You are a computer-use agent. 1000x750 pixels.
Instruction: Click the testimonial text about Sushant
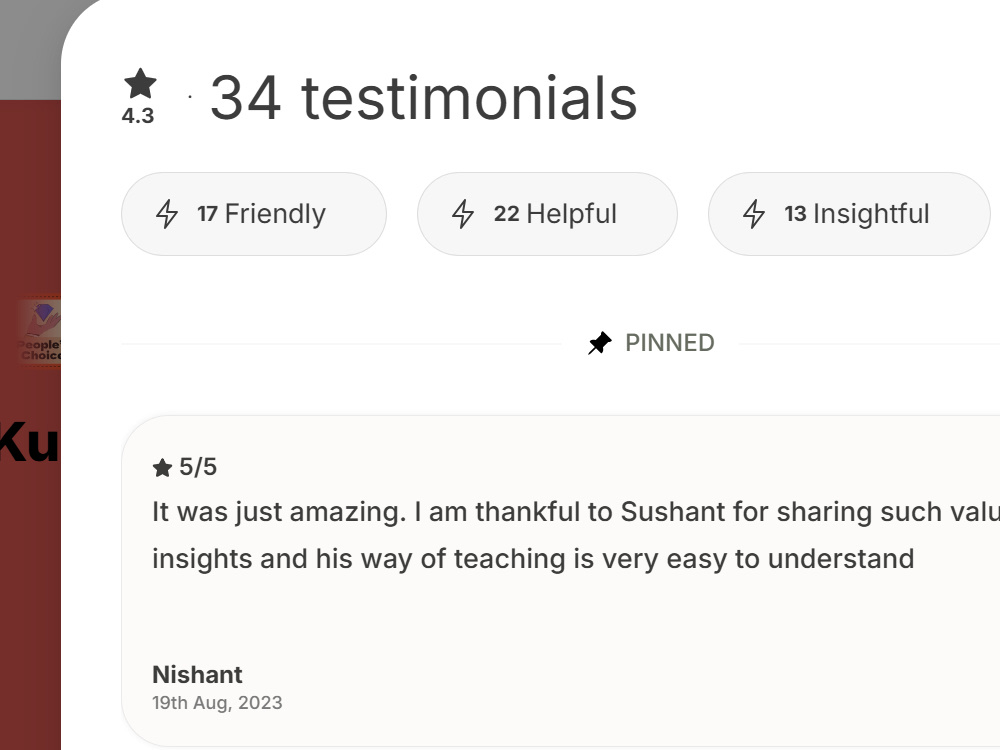coord(576,535)
